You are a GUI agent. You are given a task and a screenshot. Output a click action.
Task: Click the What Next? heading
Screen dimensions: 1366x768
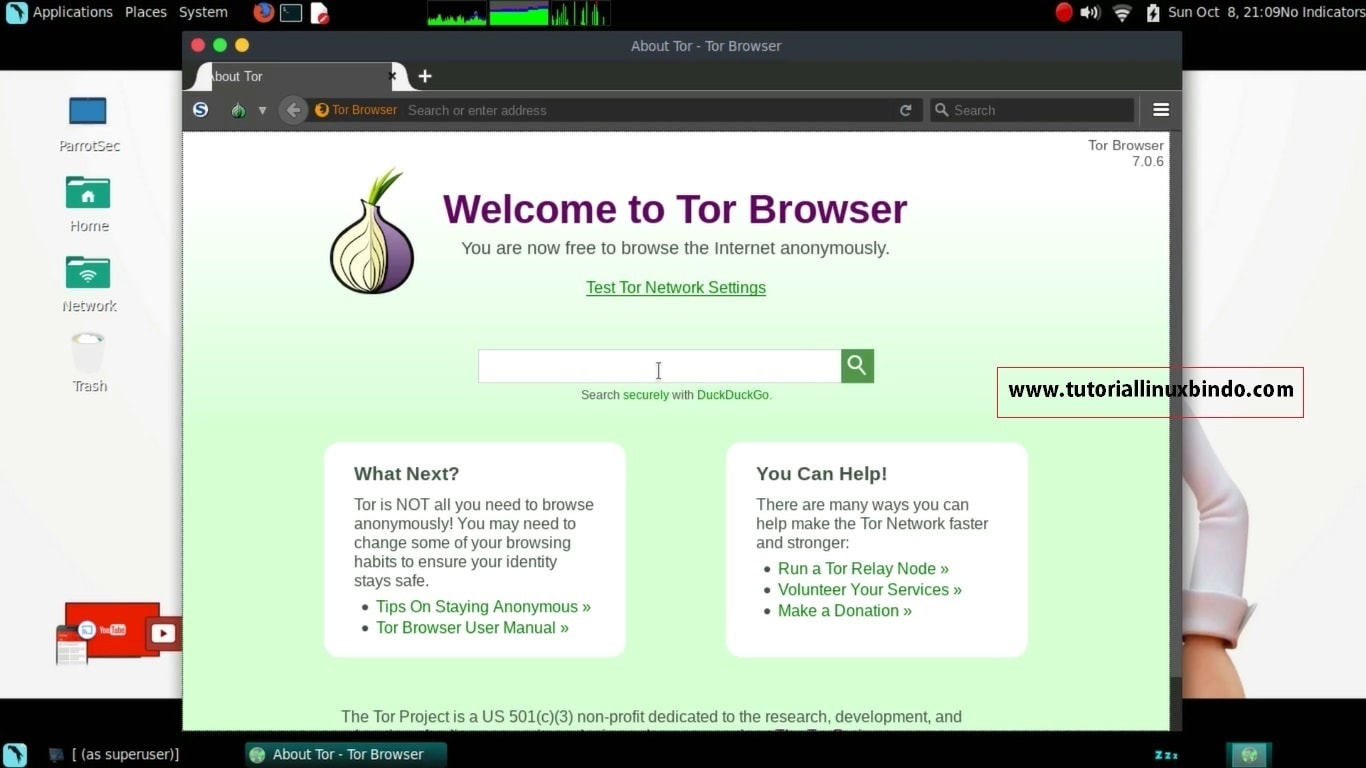(x=406, y=474)
